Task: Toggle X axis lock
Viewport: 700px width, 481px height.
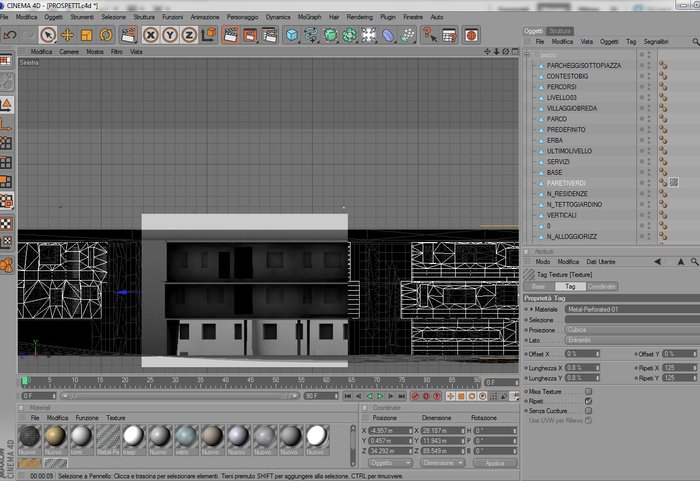Action: click(151, 35)
